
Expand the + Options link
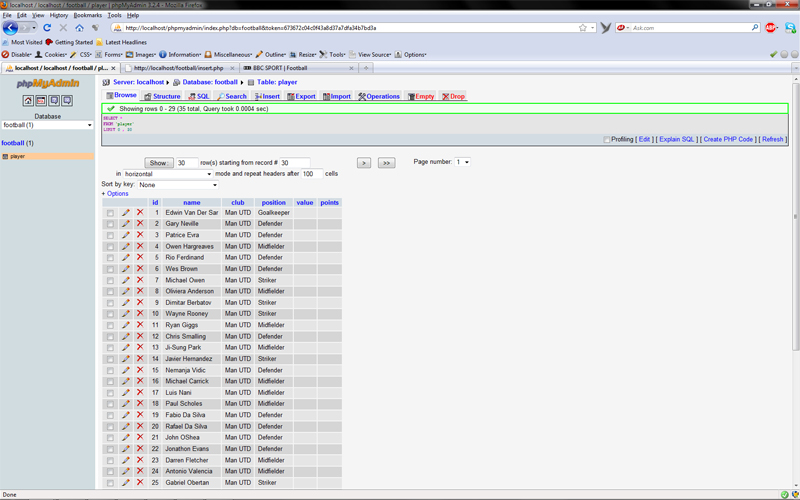coord(115,194)
